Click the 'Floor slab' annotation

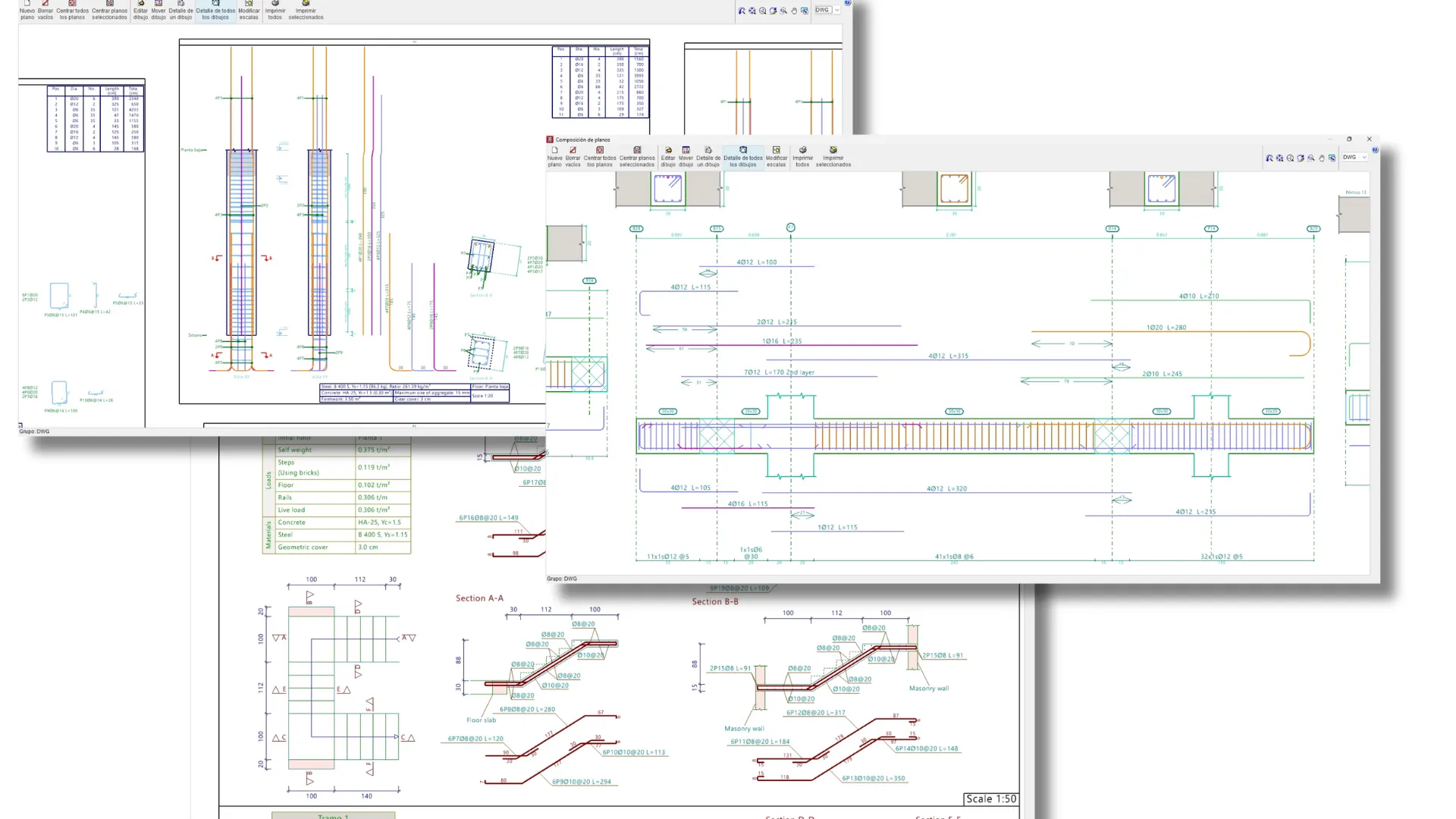click(481, 720)
